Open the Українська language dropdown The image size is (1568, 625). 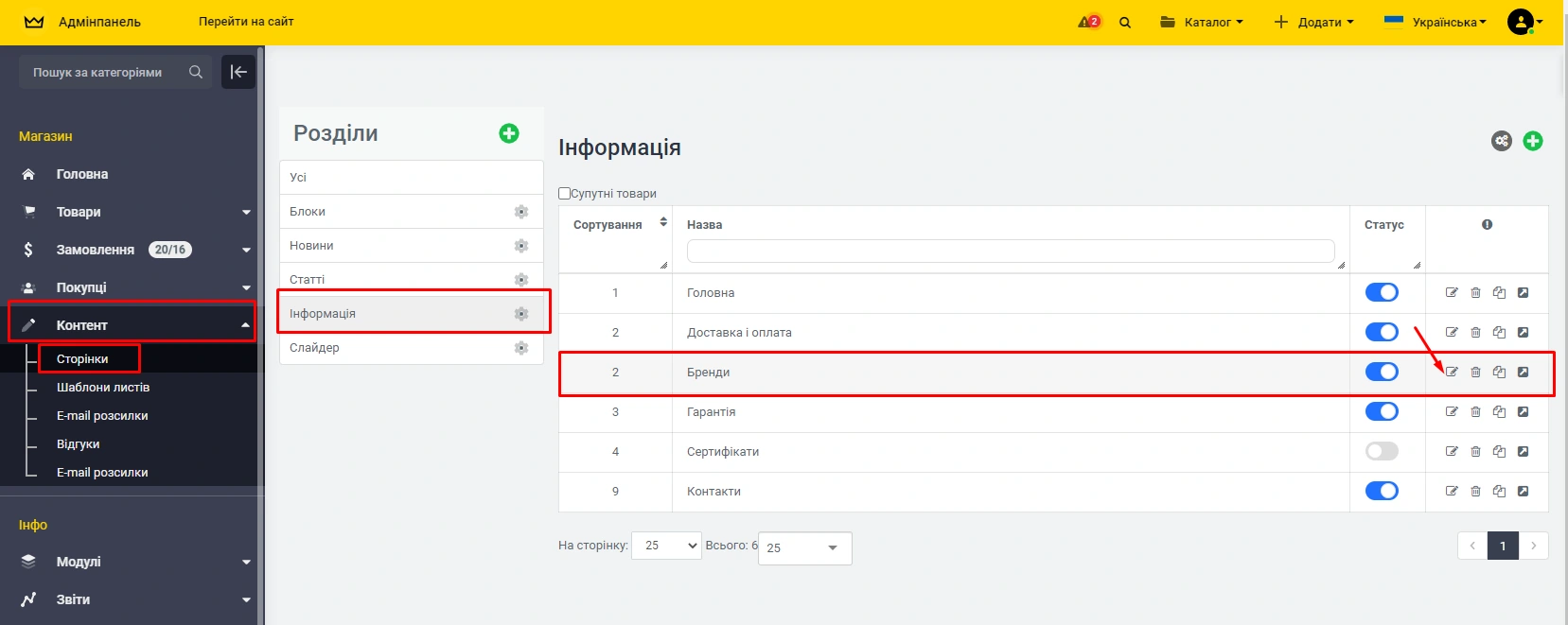1436,22
